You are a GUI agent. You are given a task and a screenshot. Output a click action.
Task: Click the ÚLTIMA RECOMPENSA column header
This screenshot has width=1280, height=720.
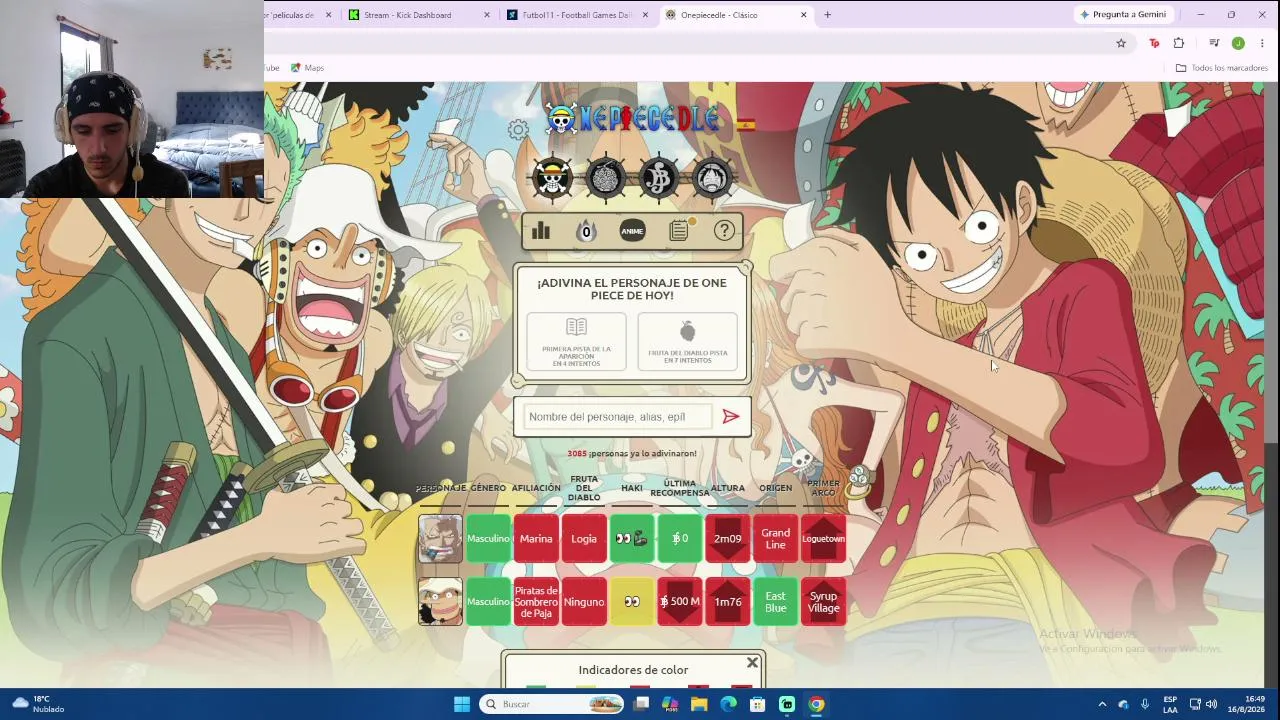pos(680,488)
